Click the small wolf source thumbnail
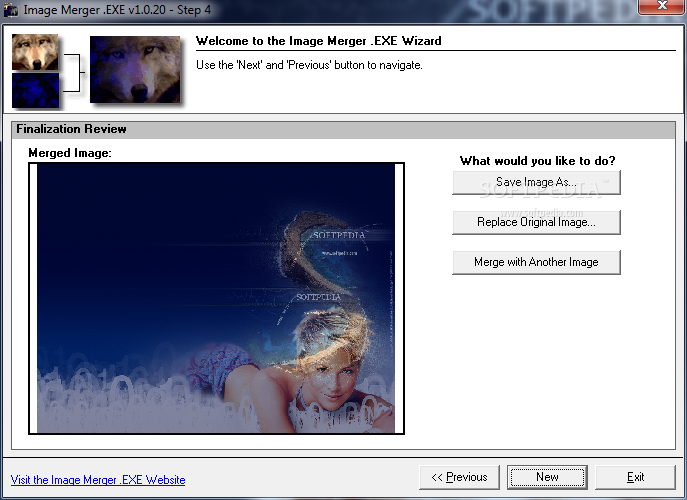687x500 pixels. 35,52
